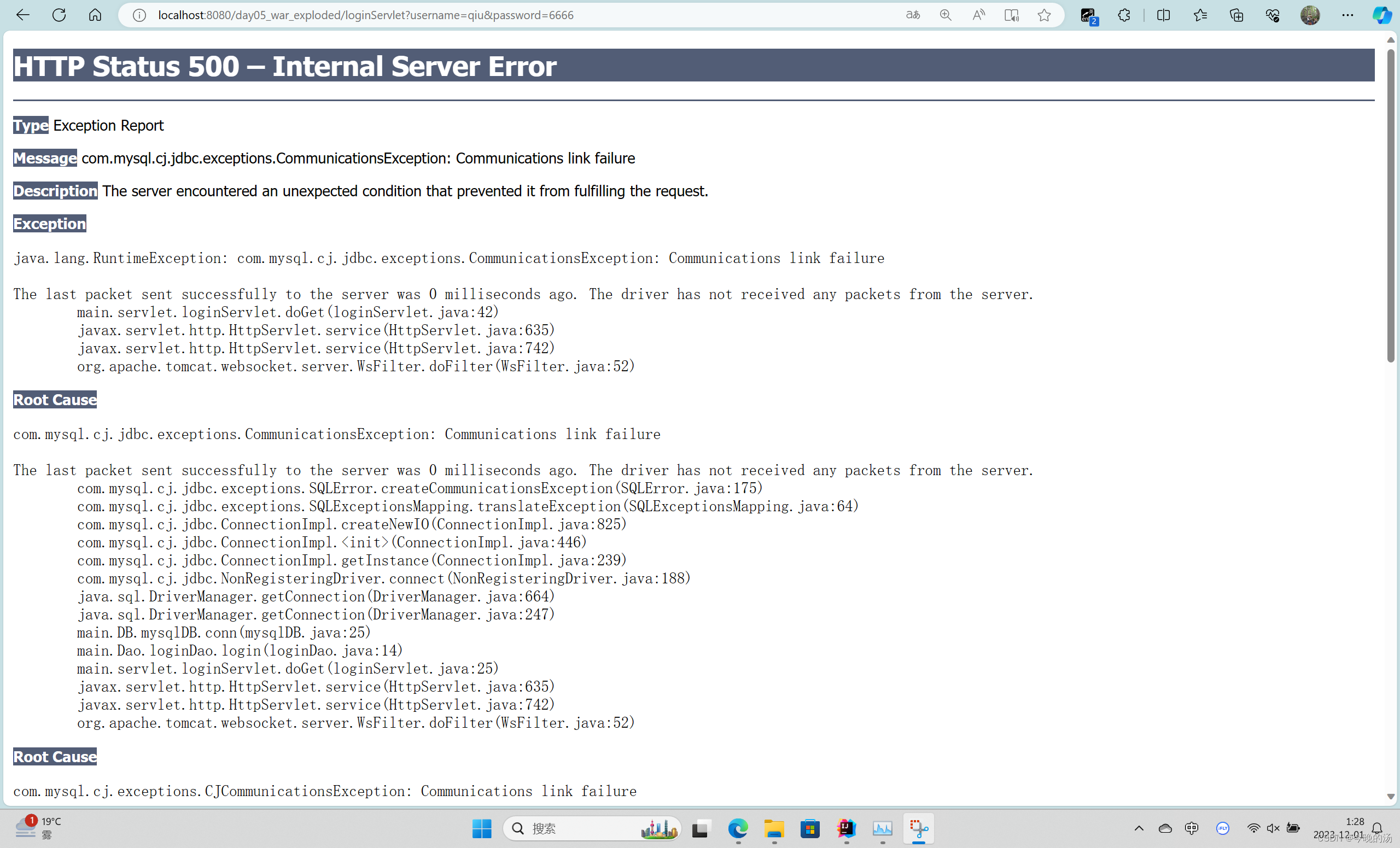The image size is (1400, 848).
Task: Open the Collections icon in toolbar
Action: (x=1236, y=15)
